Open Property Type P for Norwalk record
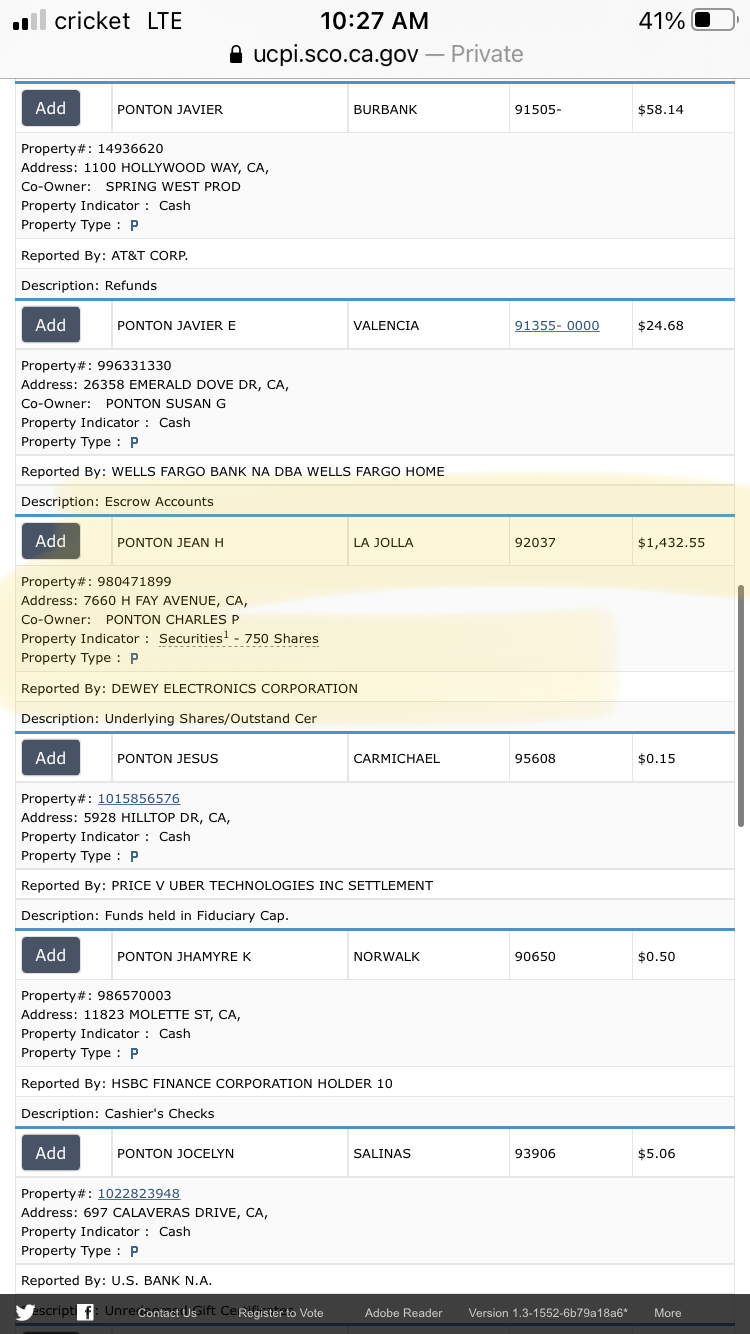The width and height of the screenshot is (750, 1334). [134, 1053]
